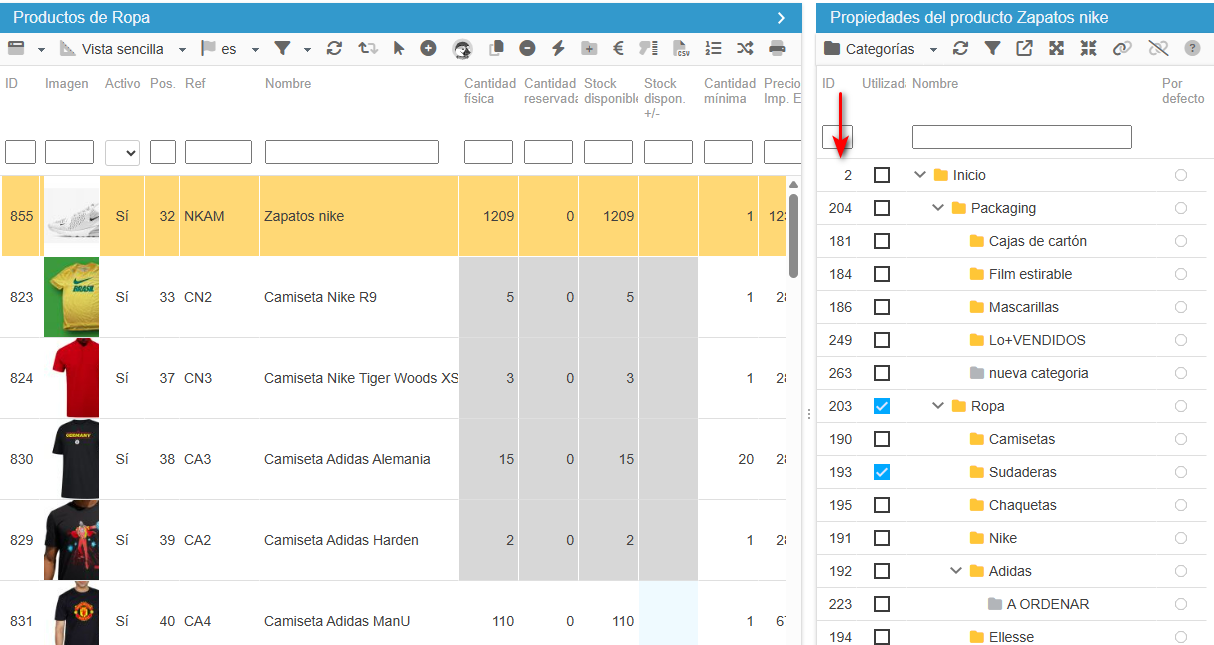Click the CSV export icon
1214x645 pixels.
coord(681,48)
